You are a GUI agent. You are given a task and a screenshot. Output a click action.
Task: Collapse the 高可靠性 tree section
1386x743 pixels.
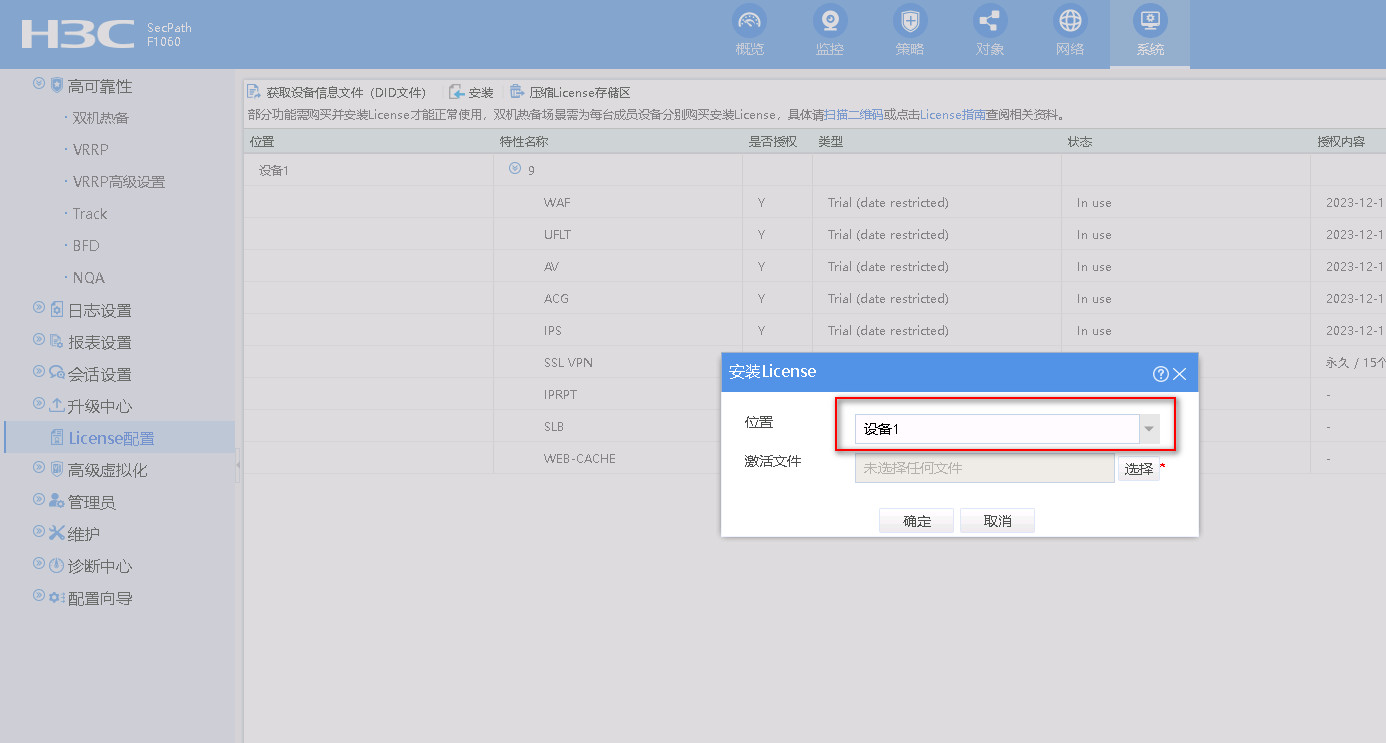click(39, 84)
